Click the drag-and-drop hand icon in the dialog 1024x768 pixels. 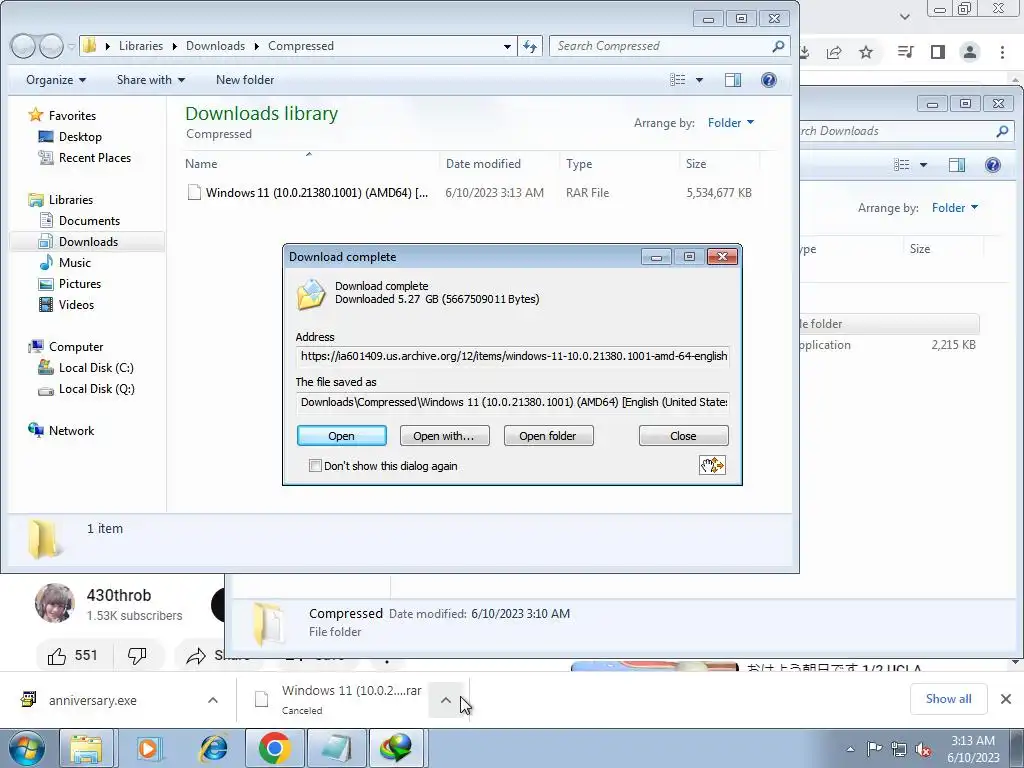pyautogui.click(x=712, y=465)
